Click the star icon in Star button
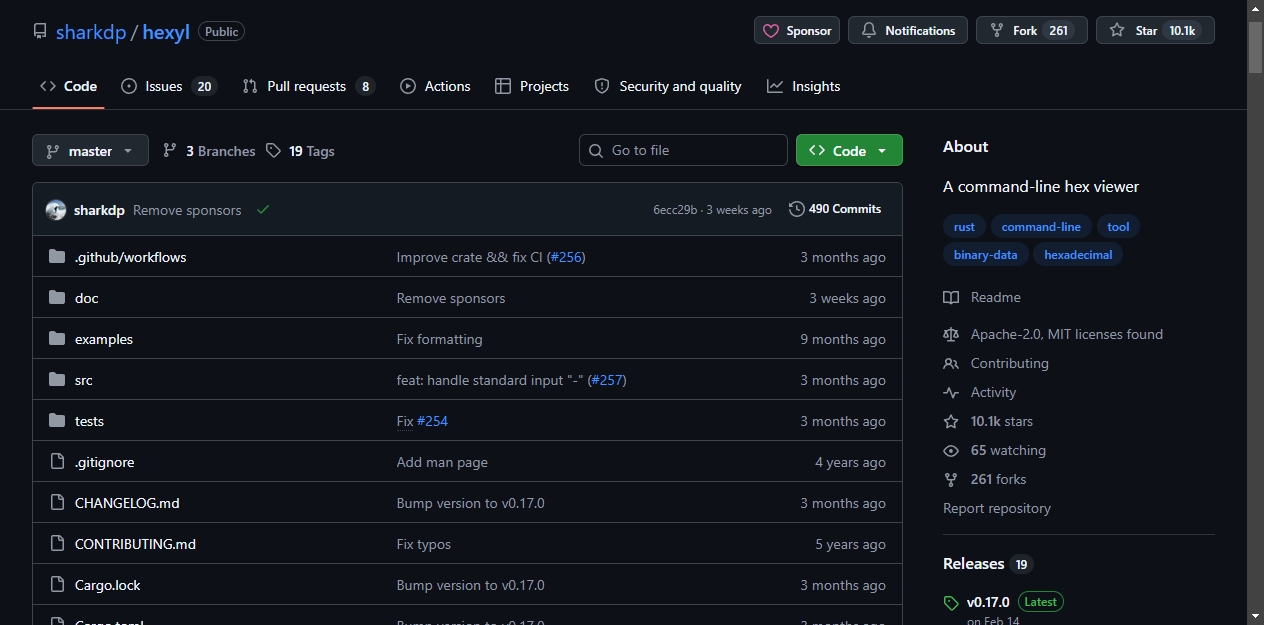1264x625 pixels. 1117,31
